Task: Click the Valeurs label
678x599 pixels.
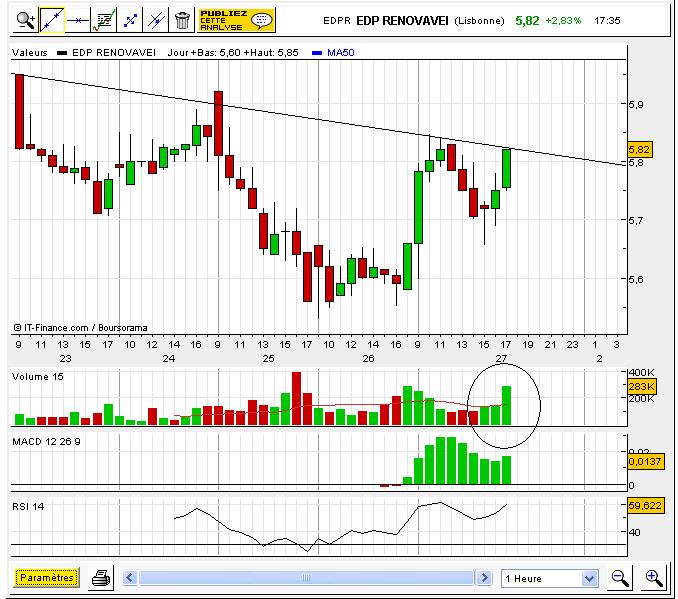Action: (x=29, y=53)
